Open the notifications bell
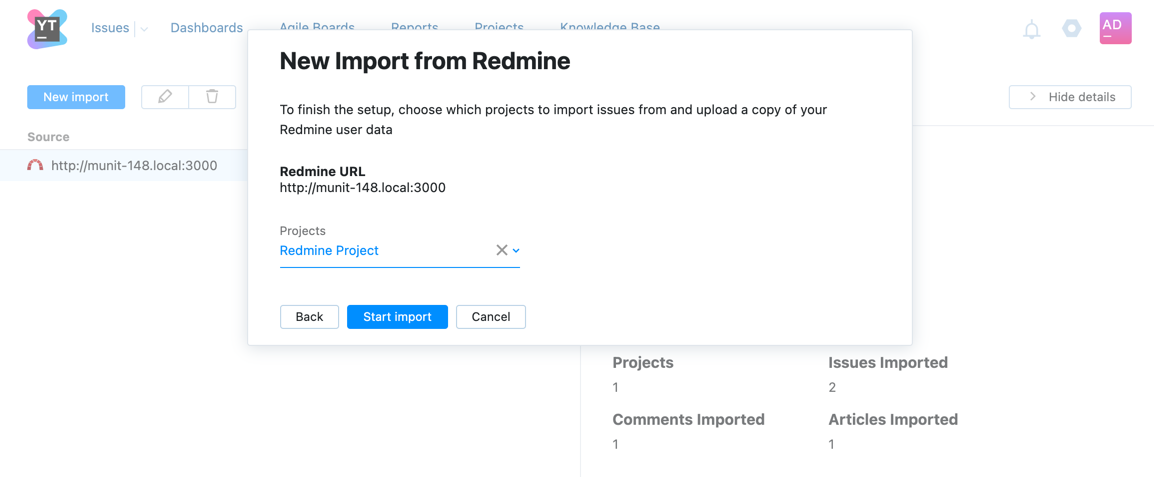 (x=1031, y=29)
